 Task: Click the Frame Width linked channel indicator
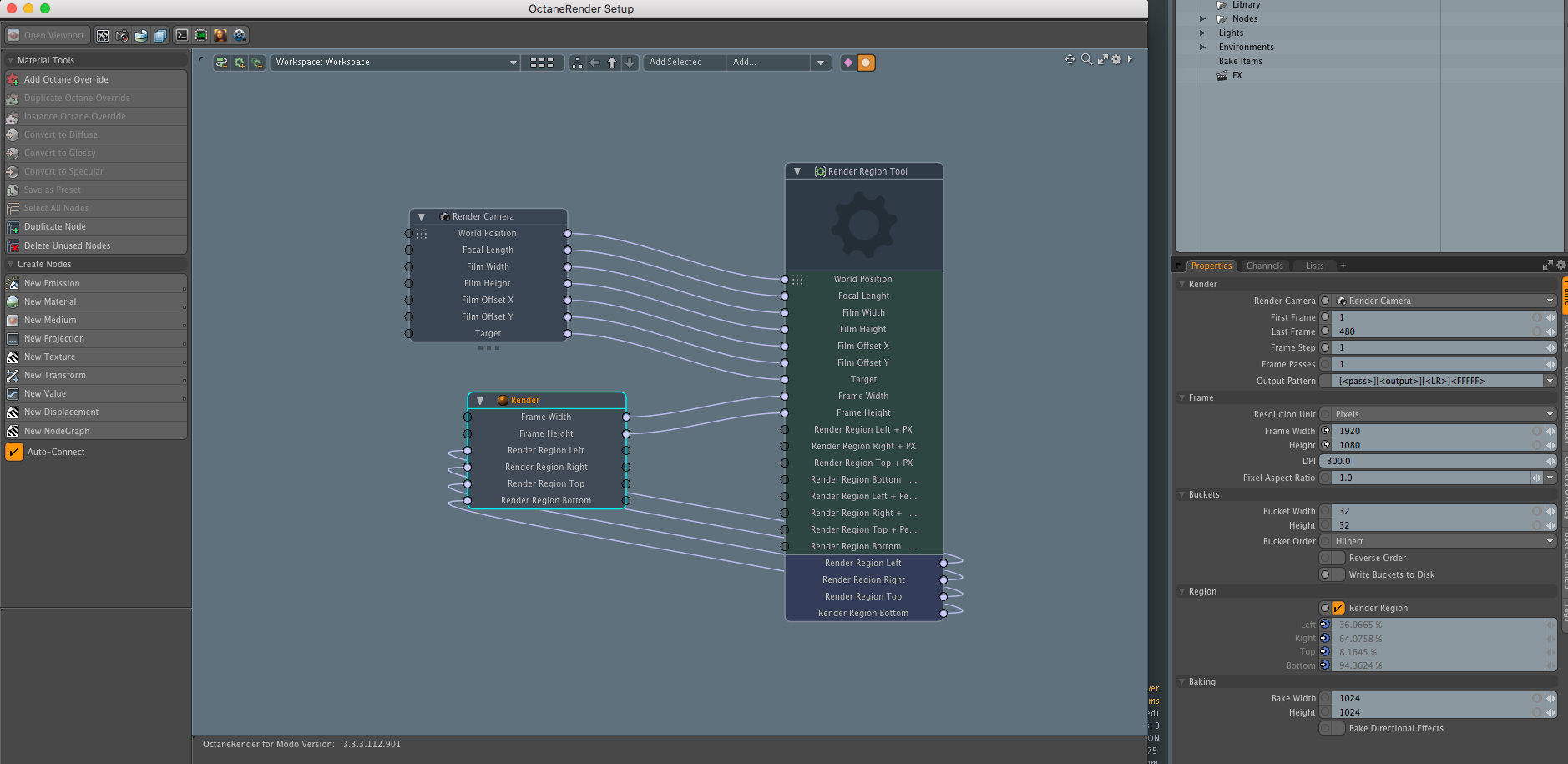(1325, 431)
